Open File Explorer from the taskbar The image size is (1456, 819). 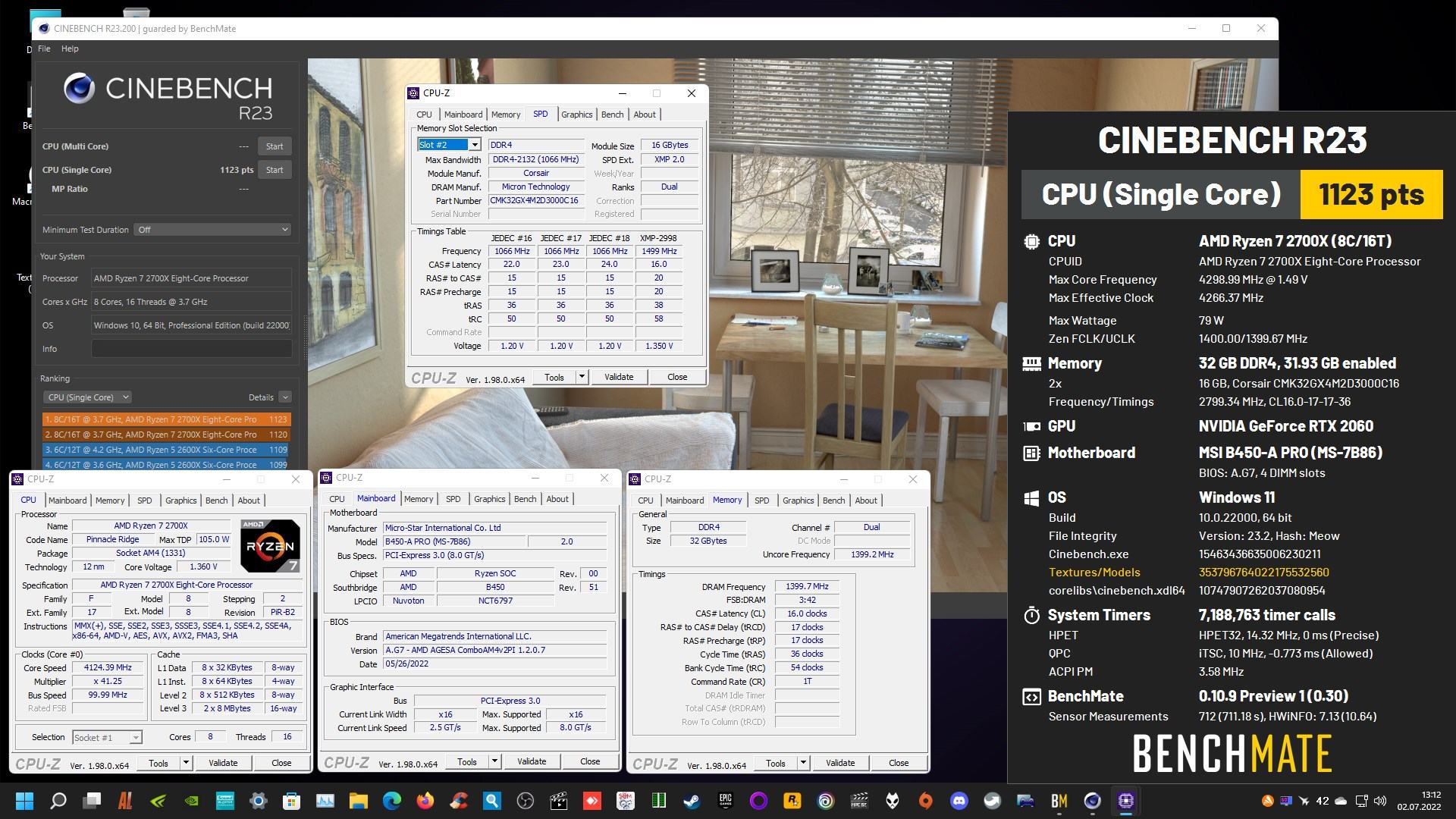pos(359,801)
